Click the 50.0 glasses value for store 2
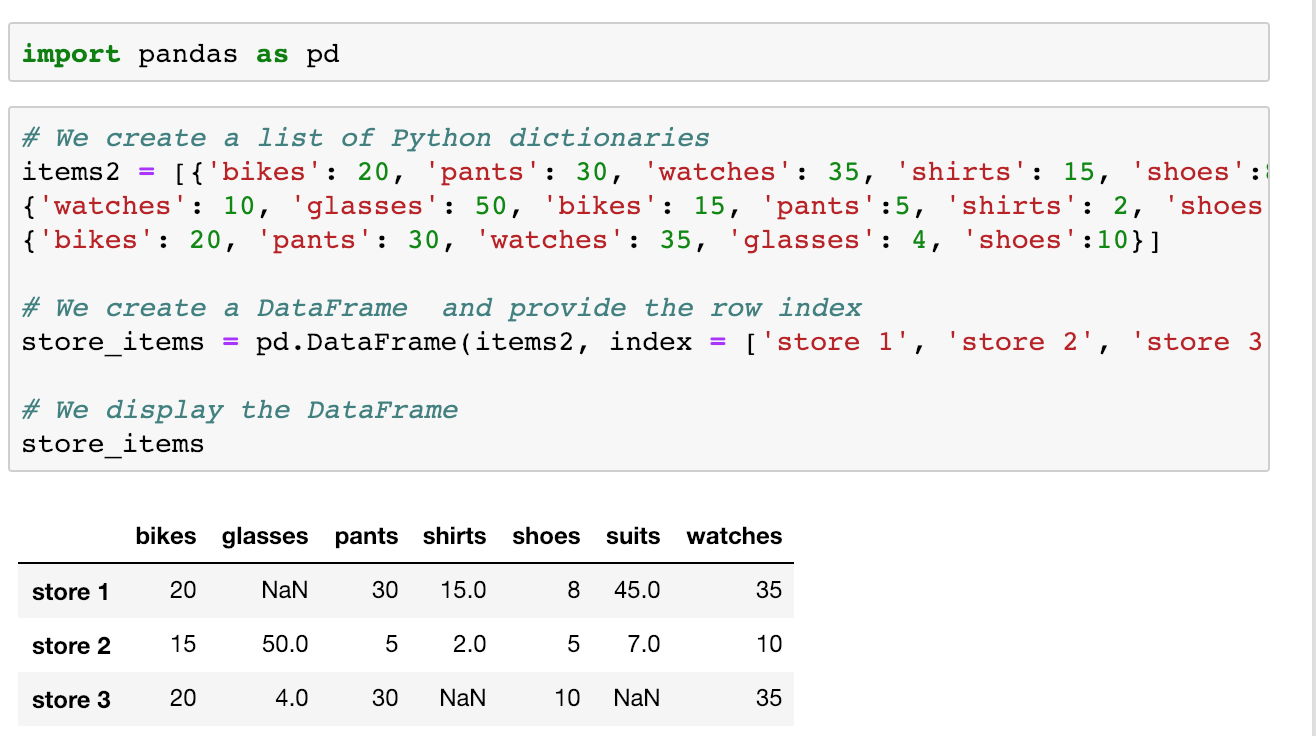This screenshot has width=1316, height=736. (284, 645)
